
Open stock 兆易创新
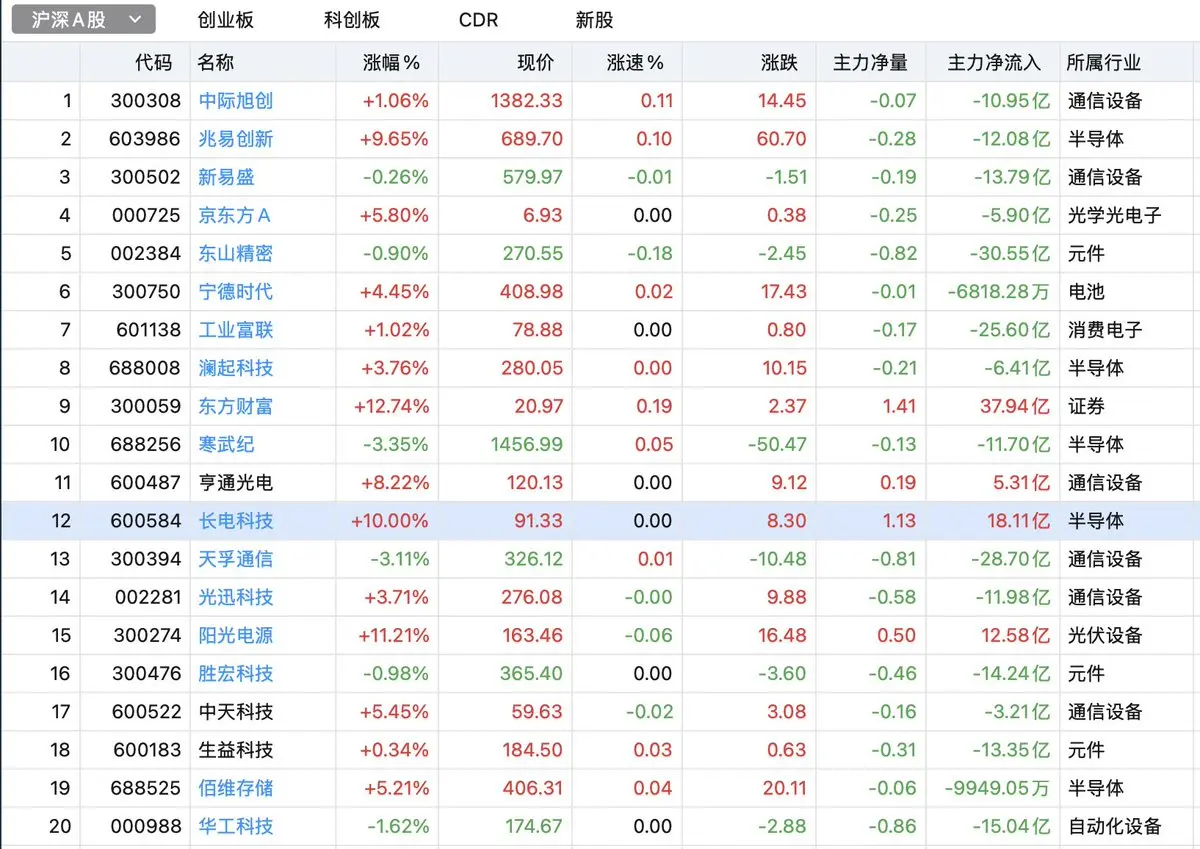pyautogui.click(x=236, y=139)
